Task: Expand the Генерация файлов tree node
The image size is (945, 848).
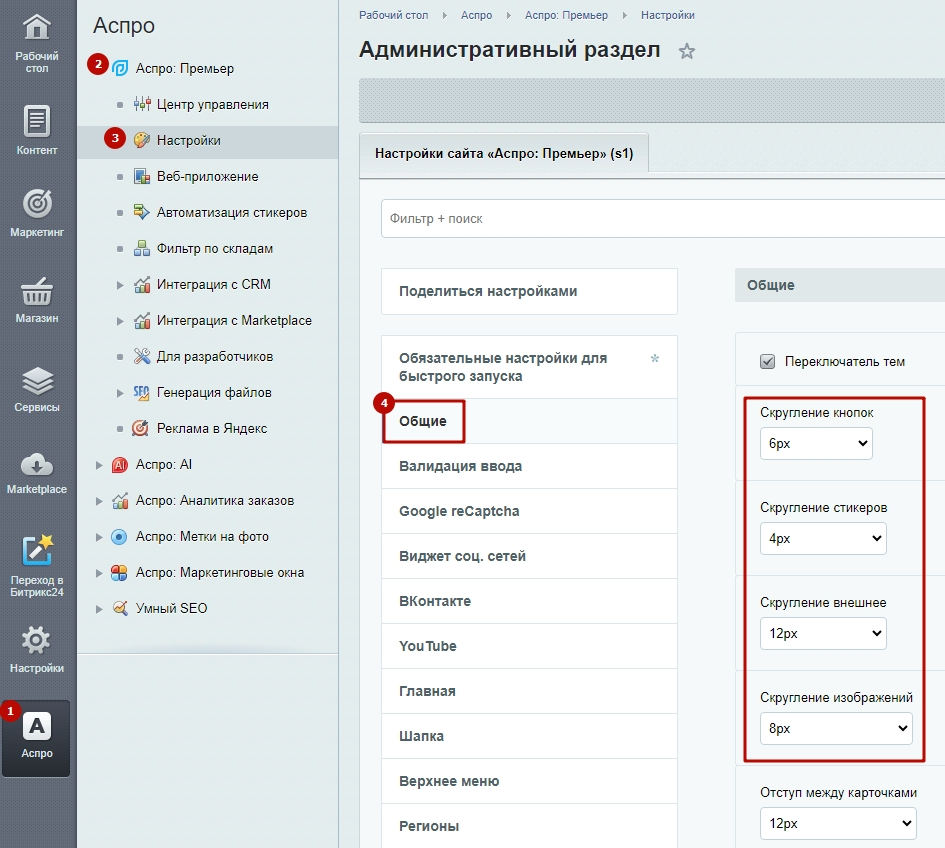Action: click(x=120, y=393)
